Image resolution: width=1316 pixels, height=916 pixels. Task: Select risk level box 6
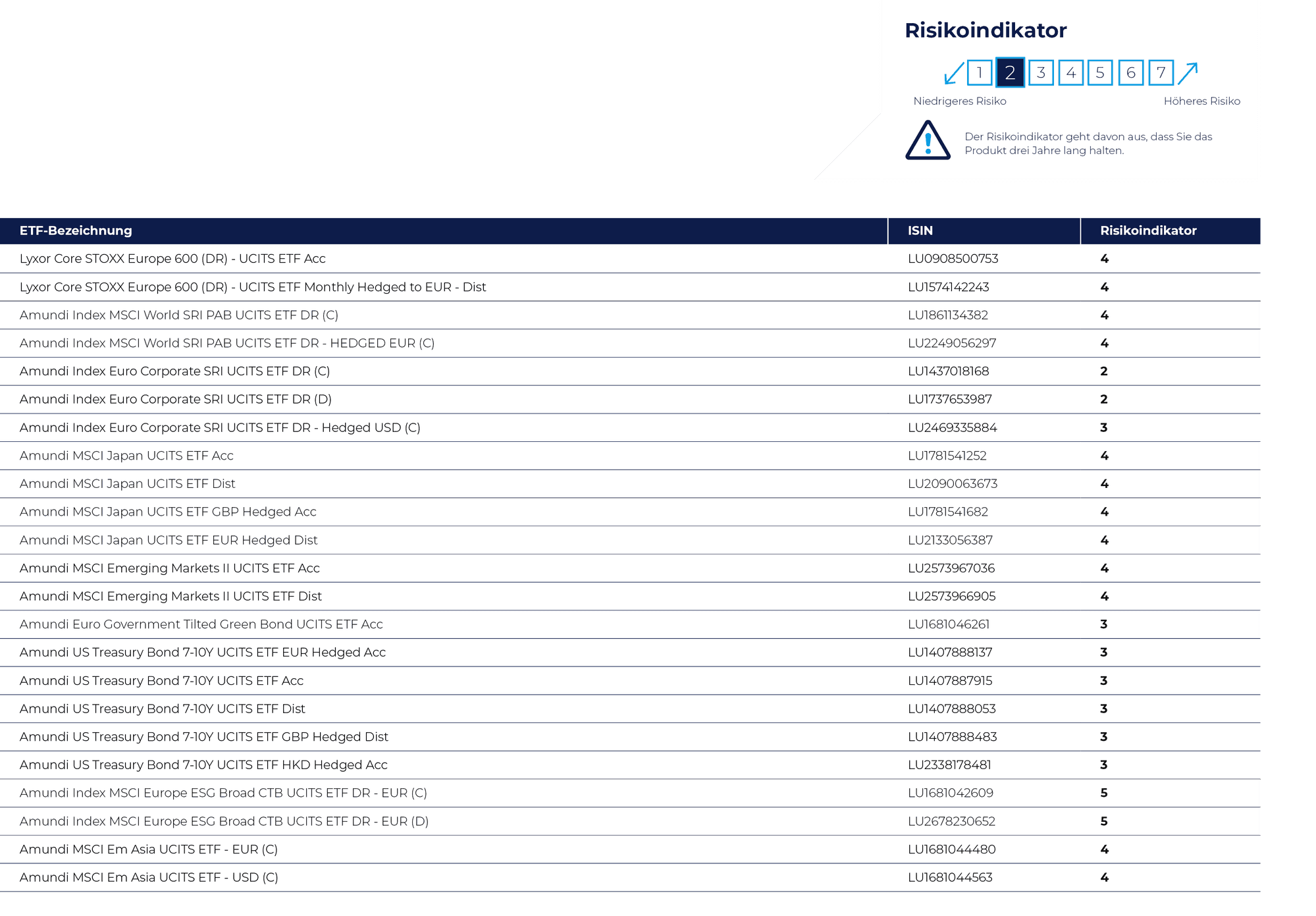[1131, 73]
